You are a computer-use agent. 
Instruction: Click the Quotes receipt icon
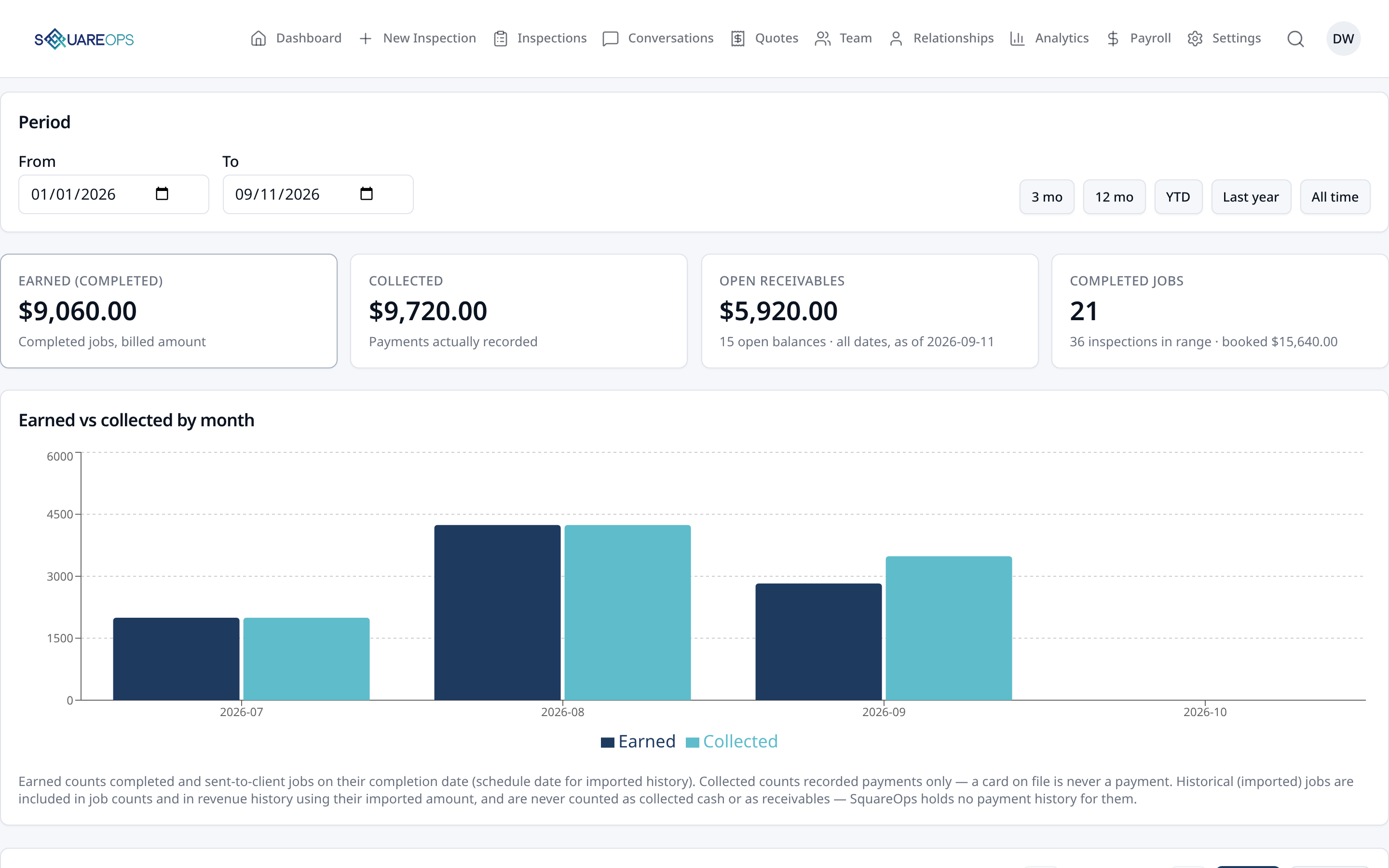coord(737,39)
